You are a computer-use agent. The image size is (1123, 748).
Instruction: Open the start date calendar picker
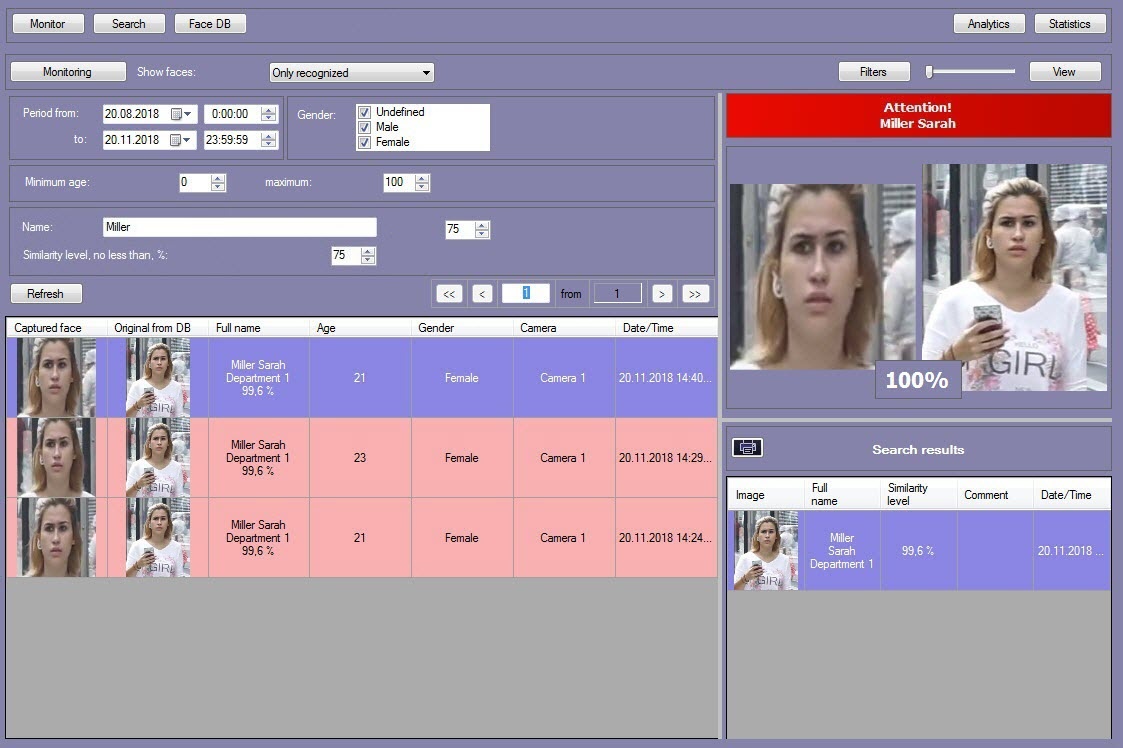pyautogui.click(x=181, y=114)
